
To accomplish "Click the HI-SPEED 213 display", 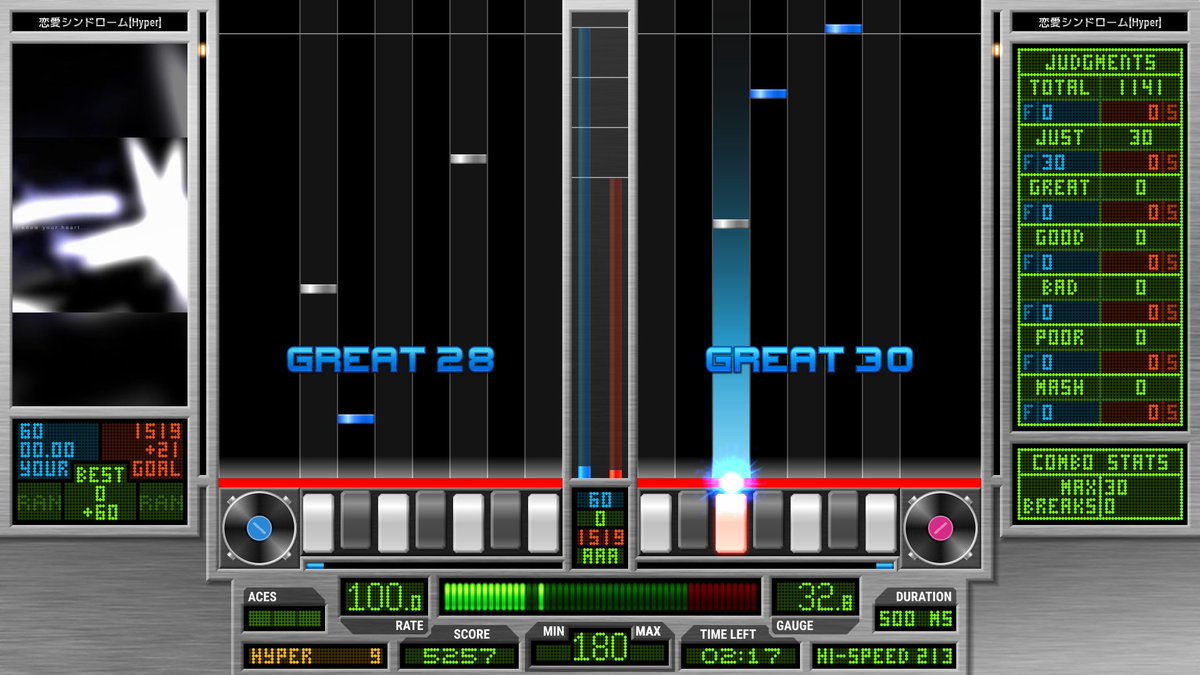I will click(x=883, y=656).
